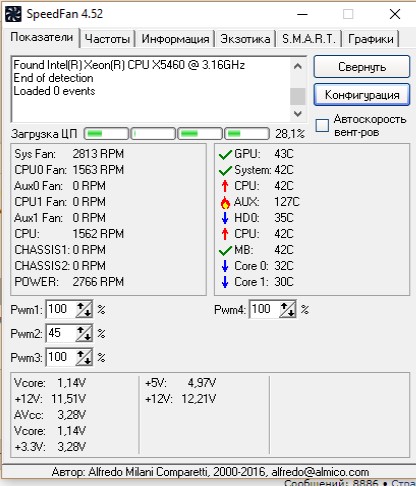Click the Pwm4 value field showing 100
The image size is (416, 487).
(264, 309)
